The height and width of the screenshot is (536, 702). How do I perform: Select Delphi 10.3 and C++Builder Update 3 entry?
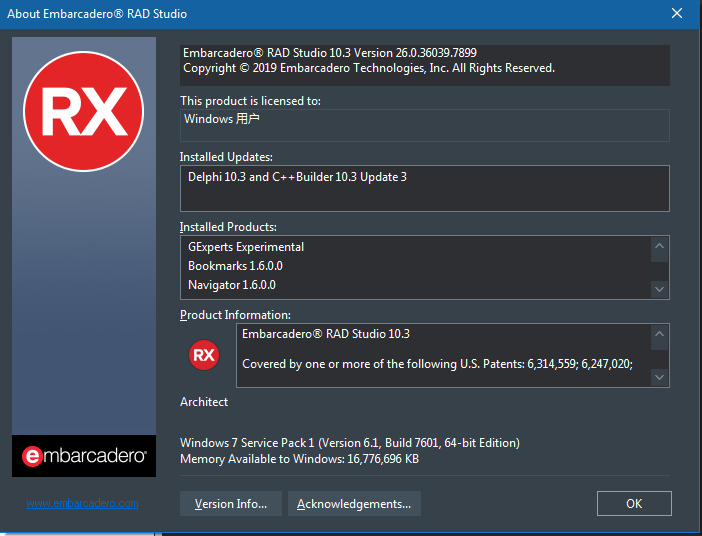click(x=297, y=177)
